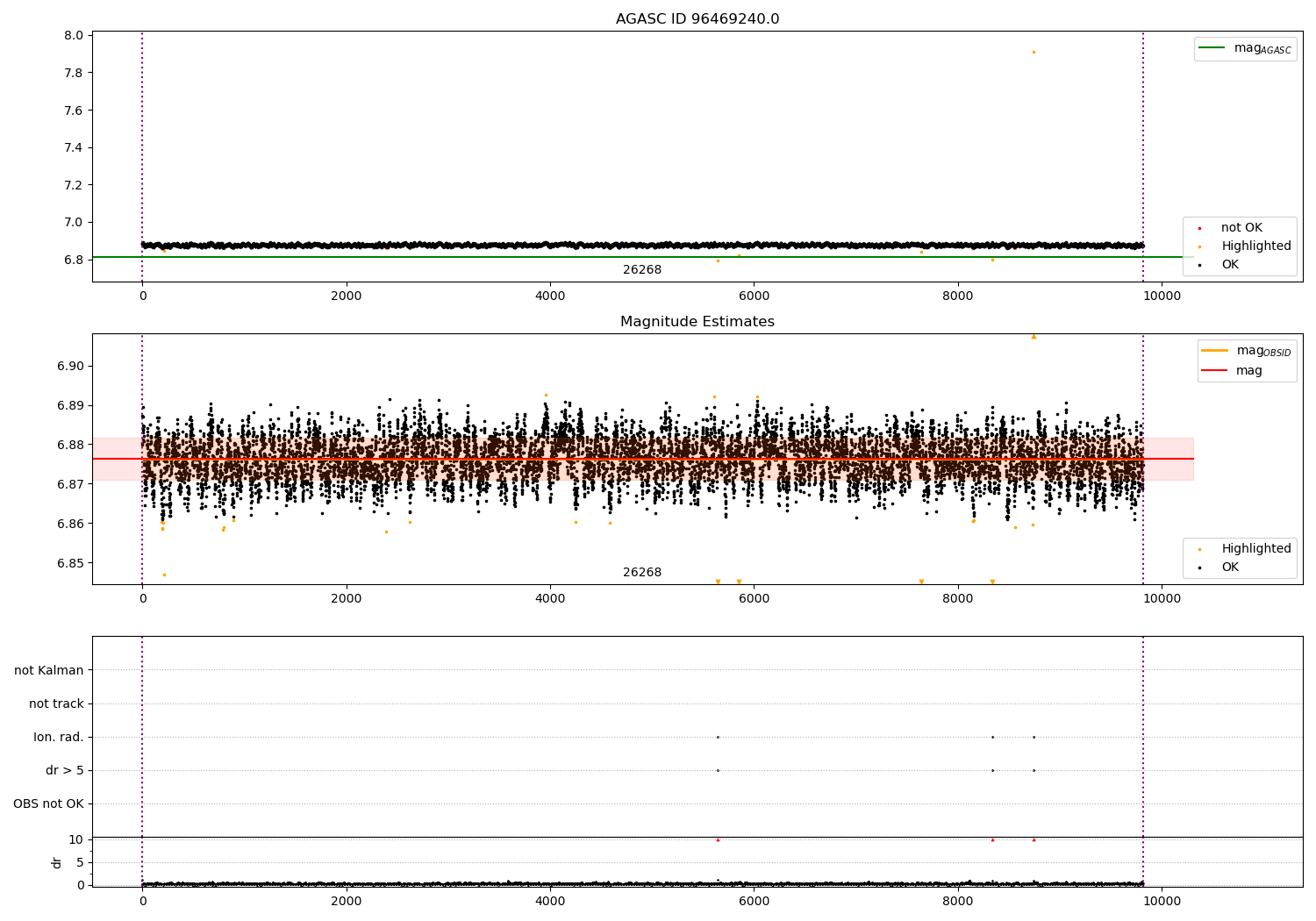Click 'OK' legend entry in Magnitude Estimates plot
Screen dimensions: 1316x921
(1219, 568)
